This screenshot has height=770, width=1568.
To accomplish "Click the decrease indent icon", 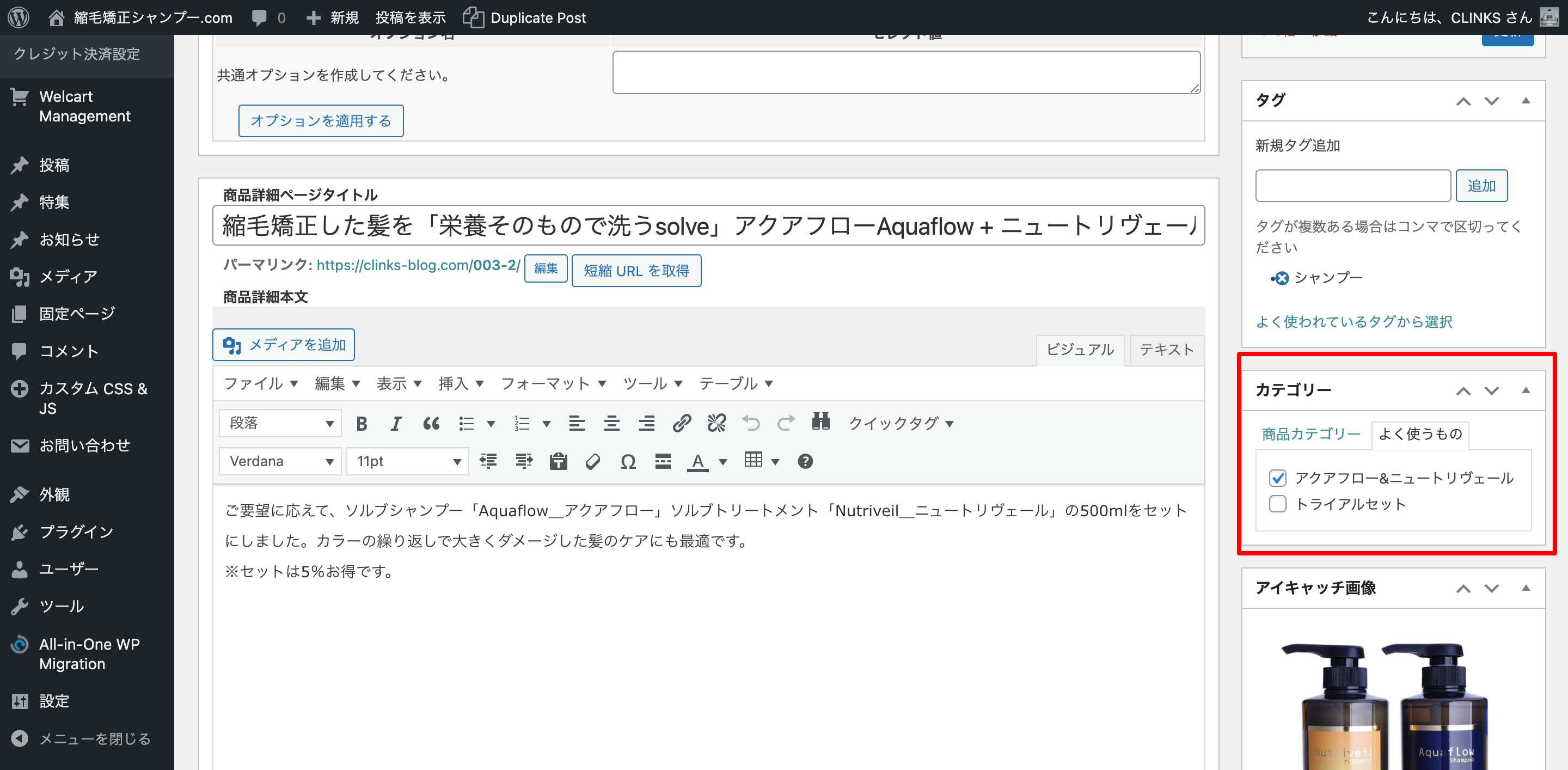I will tap(488, 461).
